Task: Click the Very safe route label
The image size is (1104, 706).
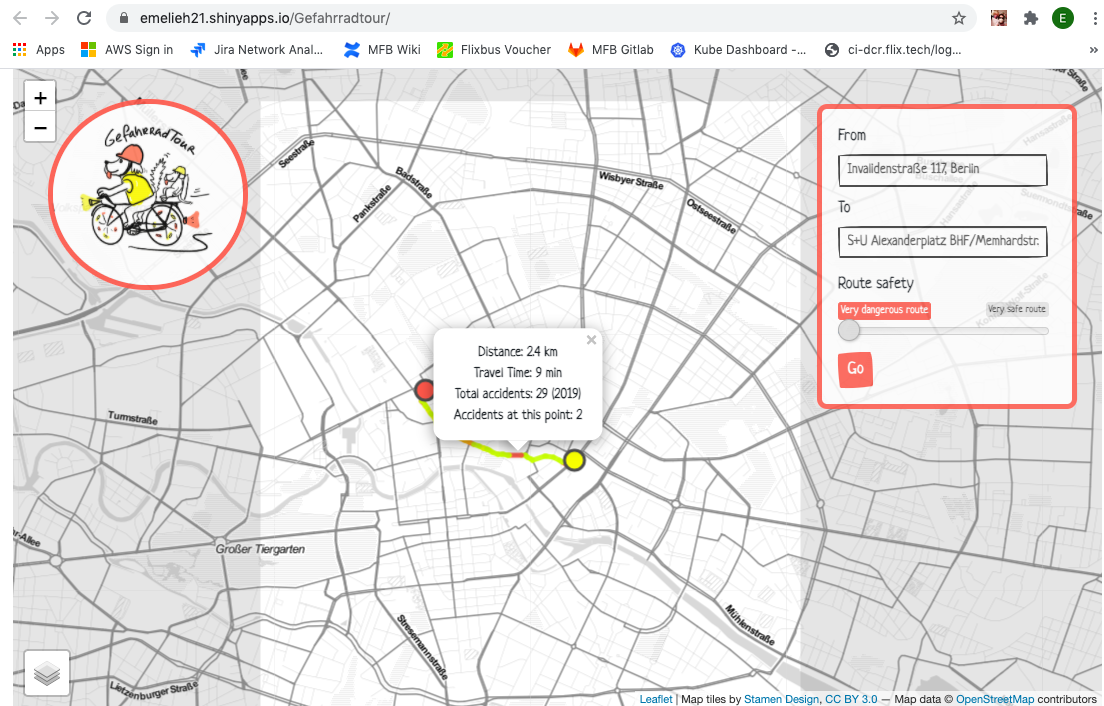Action: tap(1016, 309)
